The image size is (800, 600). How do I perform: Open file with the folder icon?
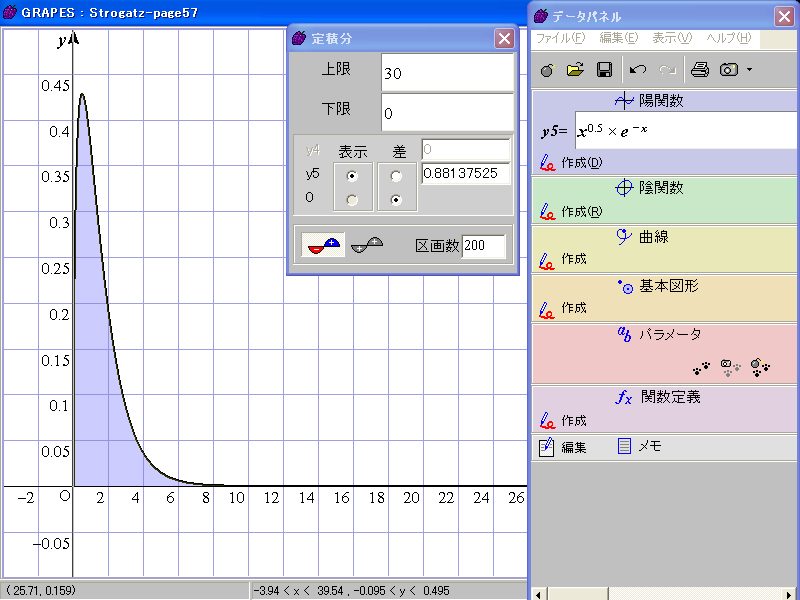point(575,70)
